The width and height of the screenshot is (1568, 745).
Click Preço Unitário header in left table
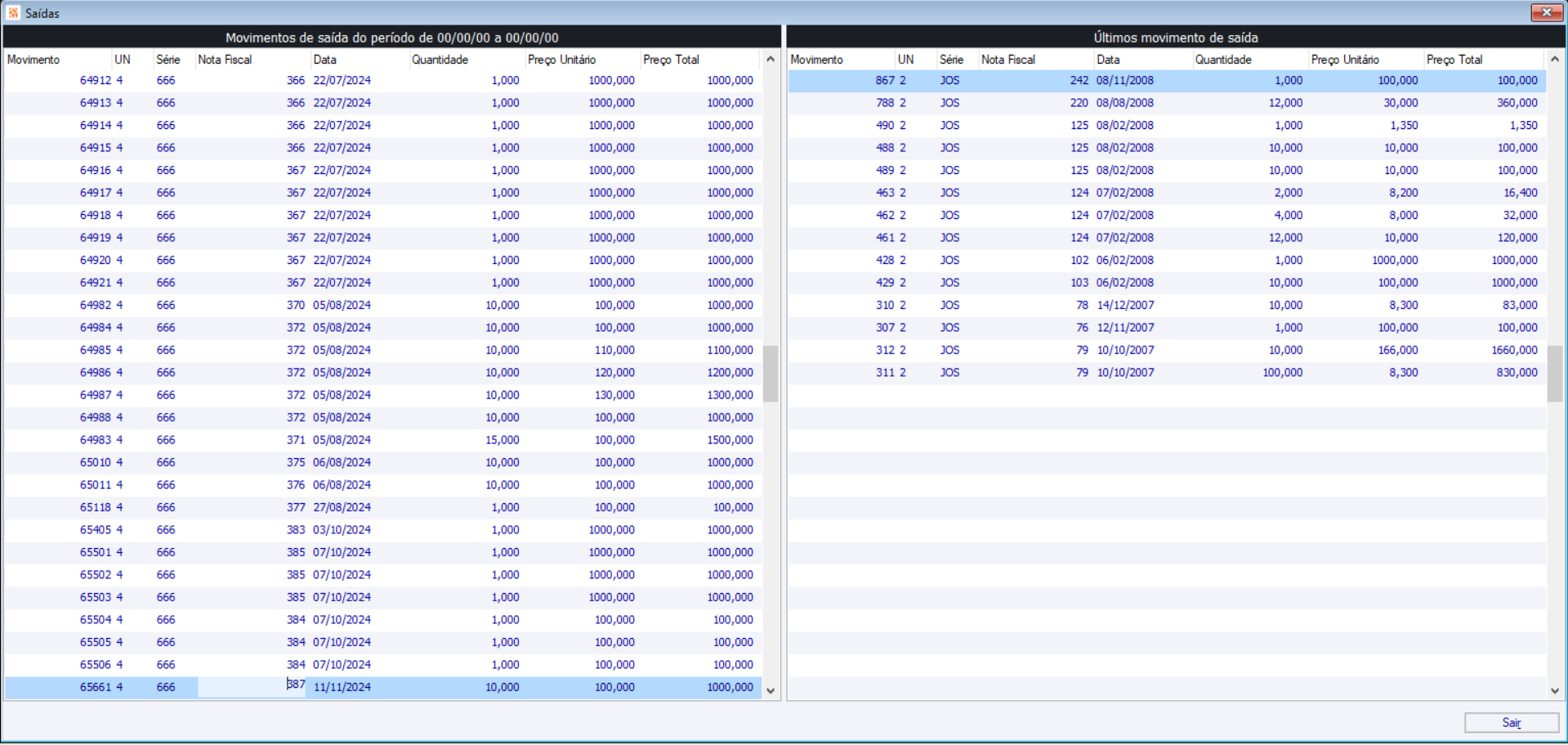pyautogui.click(x=583, y=60)
